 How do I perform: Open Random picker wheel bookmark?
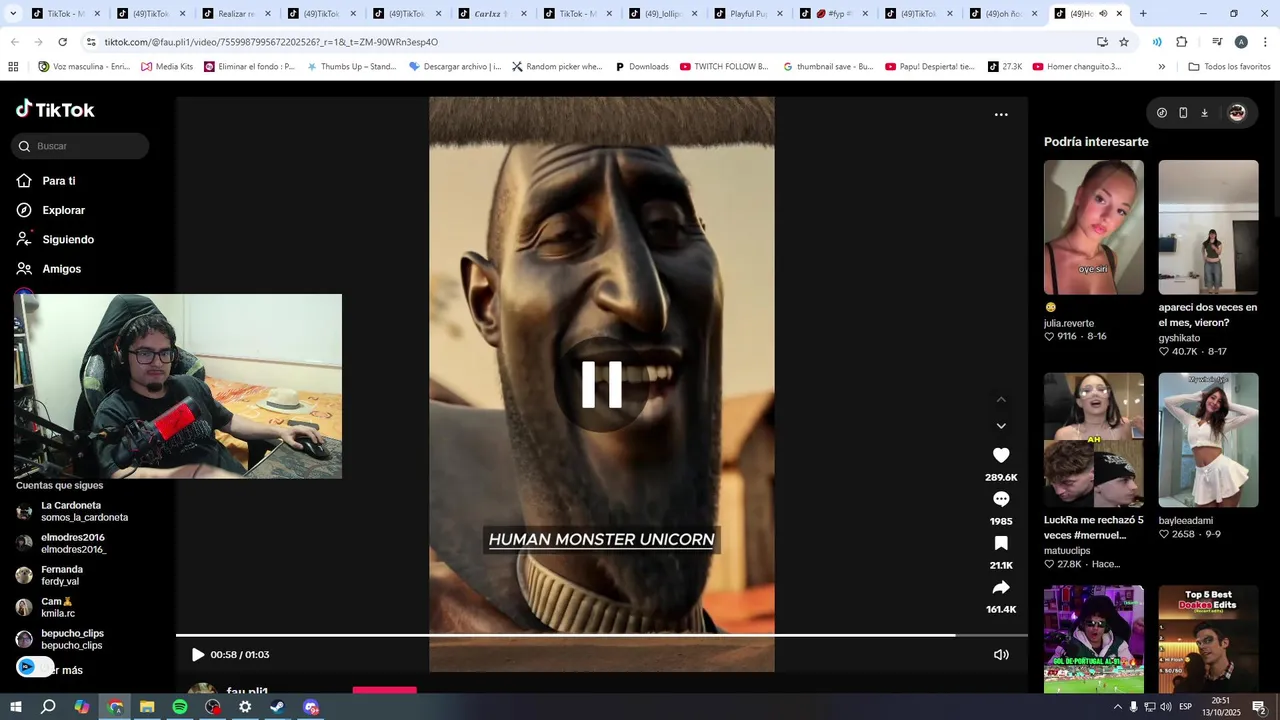coord(557,66)
